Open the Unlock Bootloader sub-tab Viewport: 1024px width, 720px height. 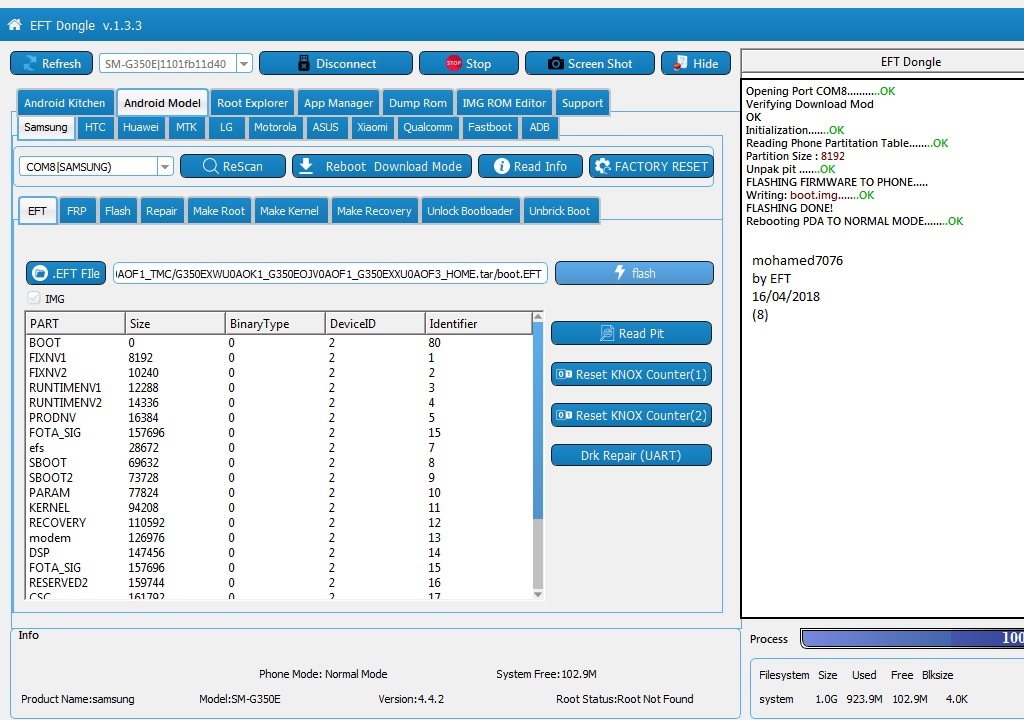click(470, 210)
